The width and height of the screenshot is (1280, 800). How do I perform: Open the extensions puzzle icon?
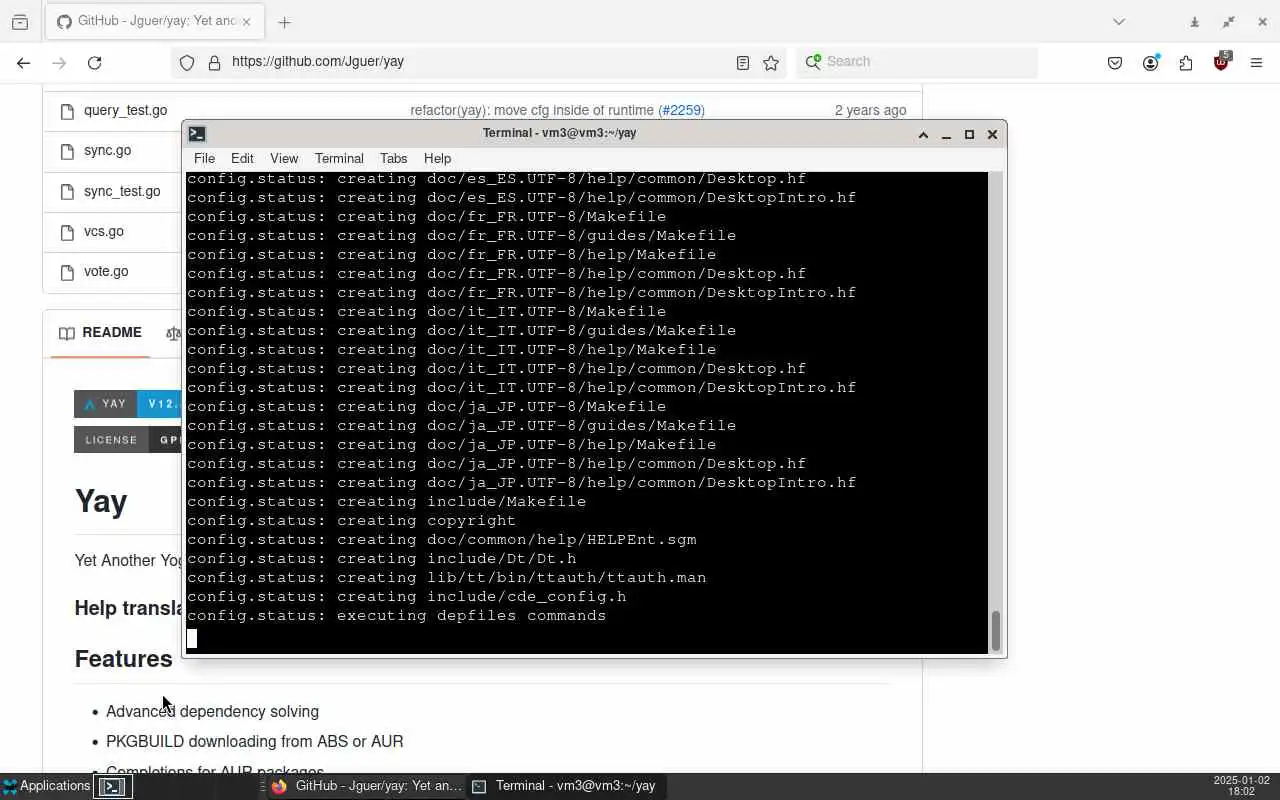tap(1186, 62)
